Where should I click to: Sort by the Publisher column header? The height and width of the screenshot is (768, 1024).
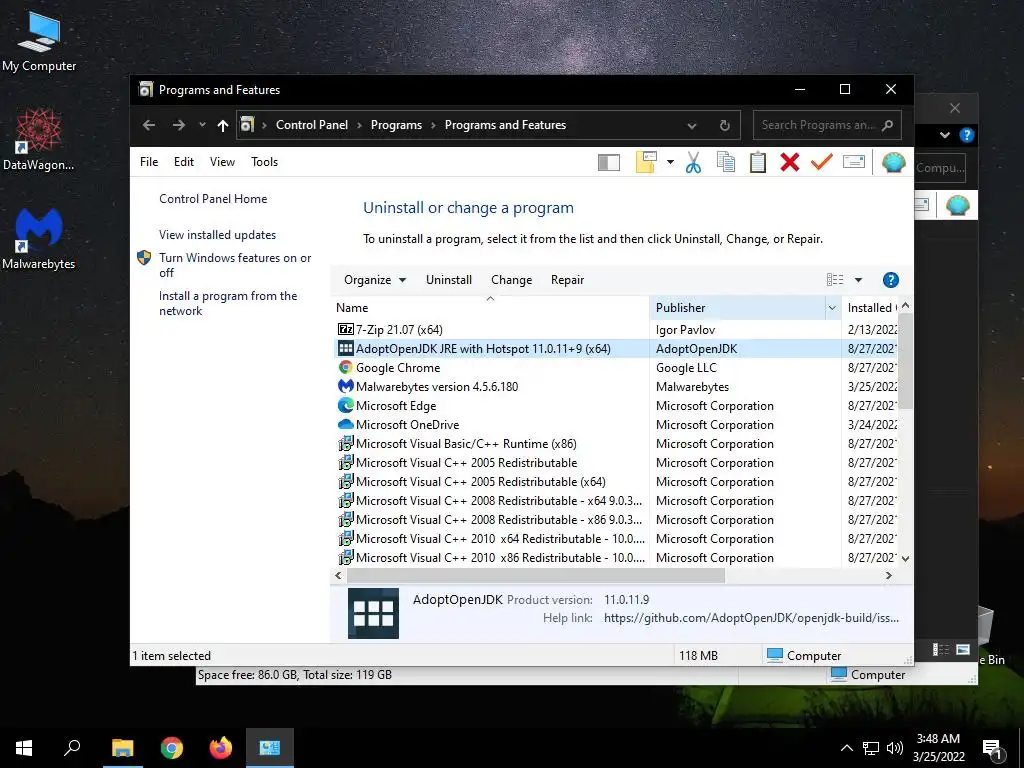point(738,308)
